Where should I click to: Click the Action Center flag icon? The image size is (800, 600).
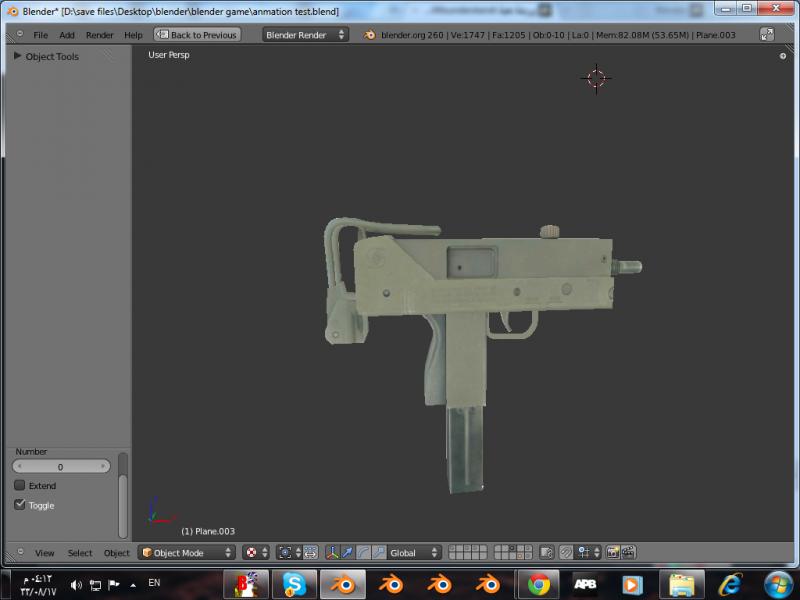pos(114,584)
